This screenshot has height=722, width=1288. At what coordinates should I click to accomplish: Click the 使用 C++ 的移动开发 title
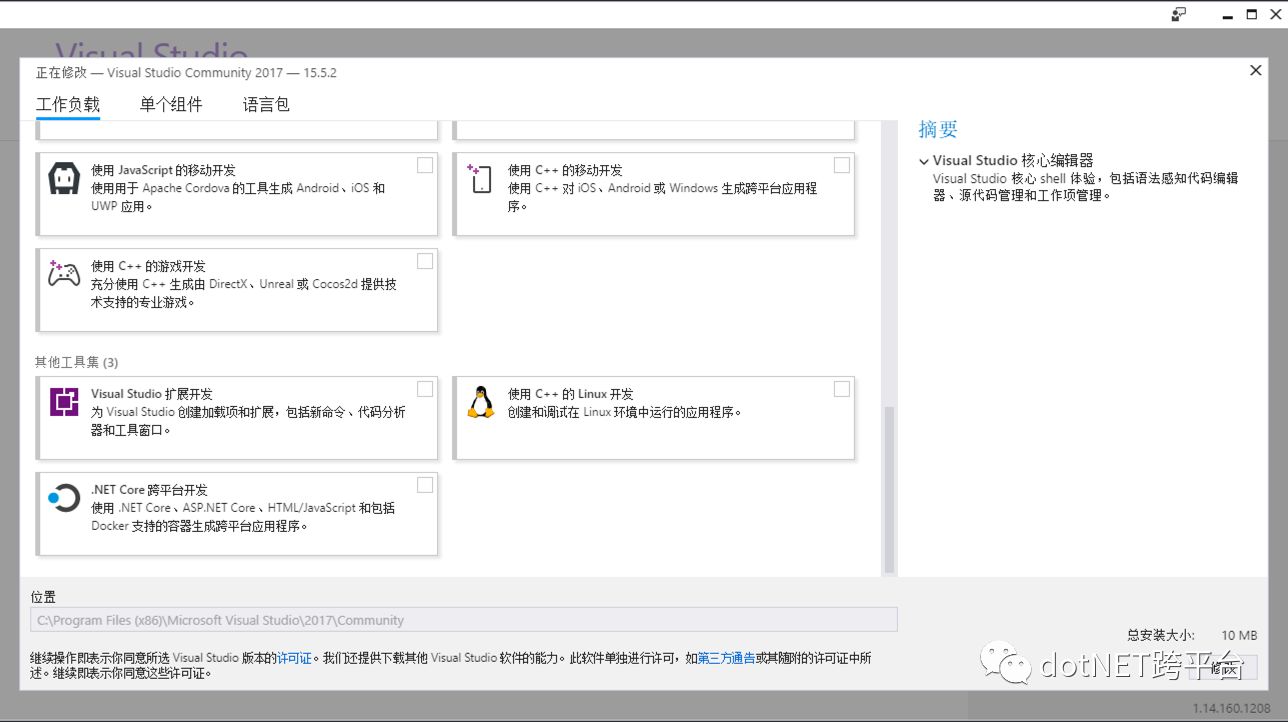[x=565, y=170]
